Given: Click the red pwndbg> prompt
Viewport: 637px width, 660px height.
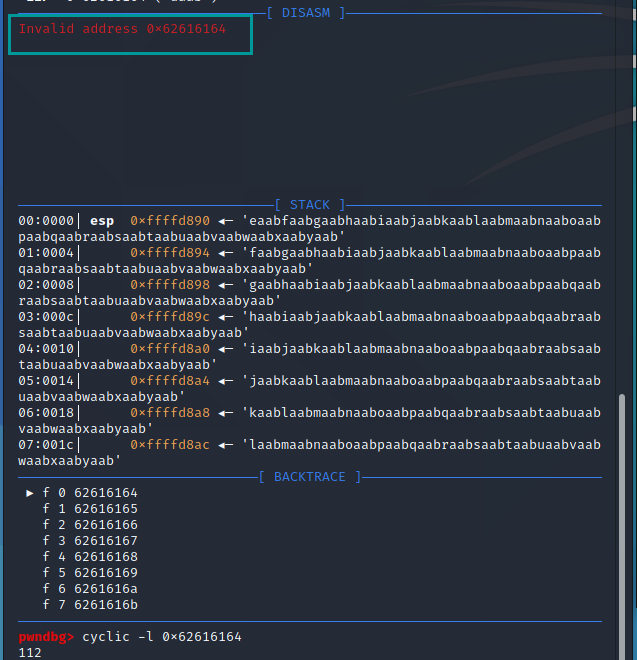Looking at the screenshot, I should point(46,637).
